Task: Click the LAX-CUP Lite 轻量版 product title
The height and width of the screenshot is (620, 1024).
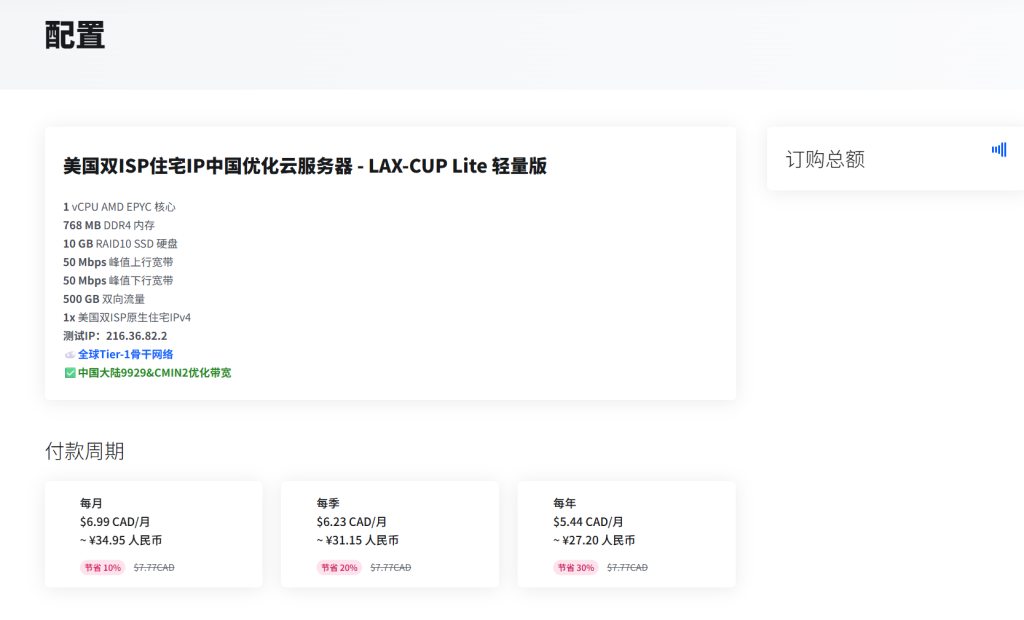Action: (x=305, y=166)
